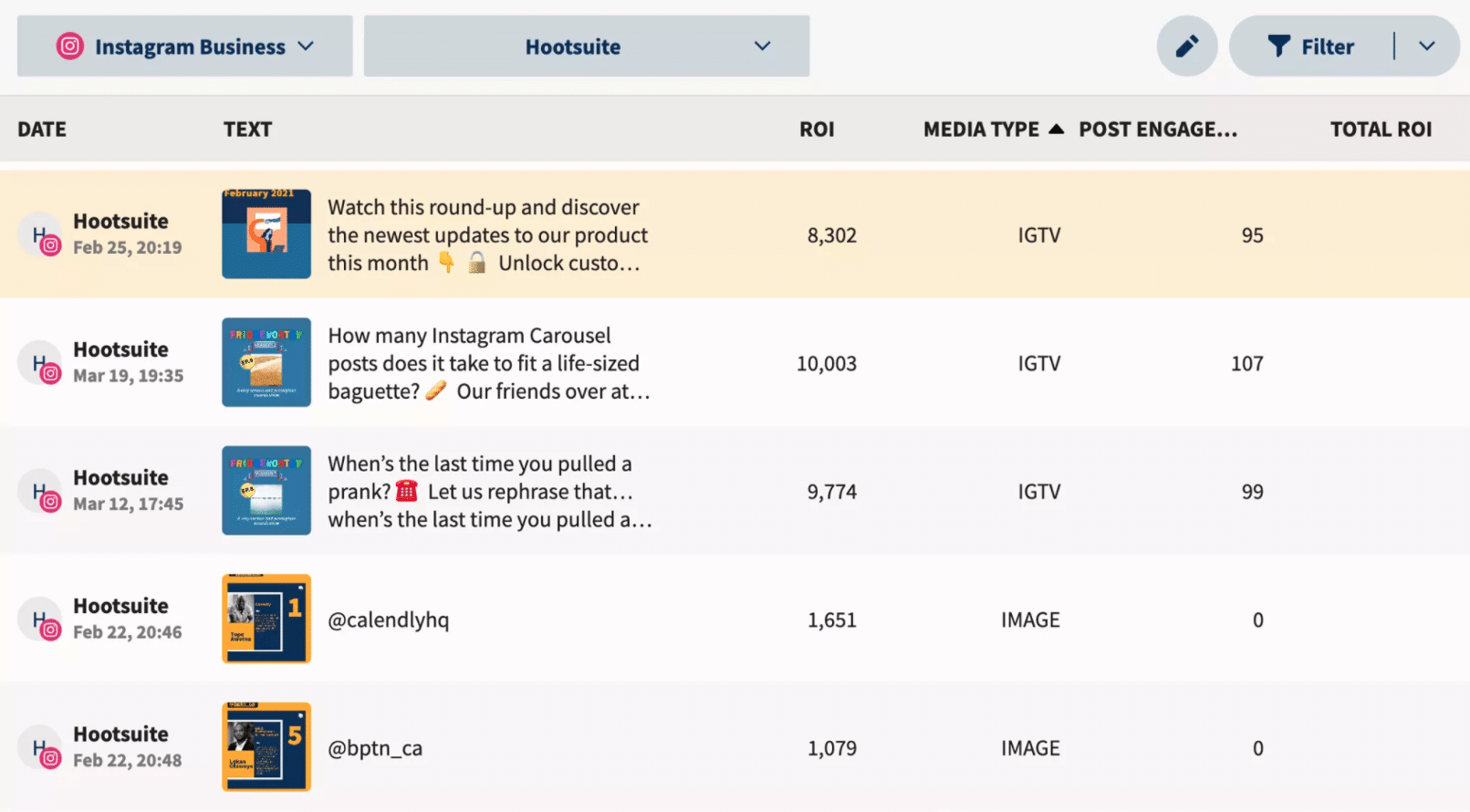Click the Hootsuite avatar icon for Feb 25, 20:19
1470x812 pixels.
[x=40, y=235]
